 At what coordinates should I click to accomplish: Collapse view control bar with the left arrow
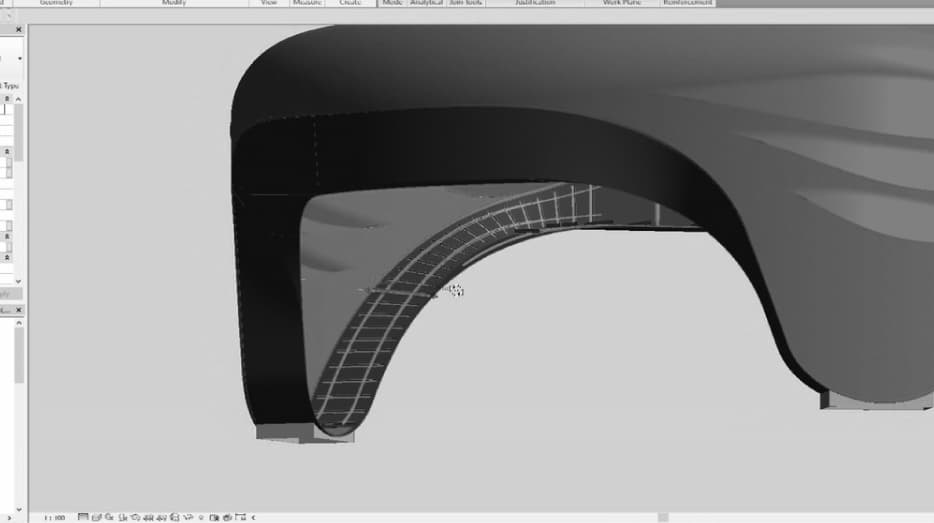(x=254, y=517)
